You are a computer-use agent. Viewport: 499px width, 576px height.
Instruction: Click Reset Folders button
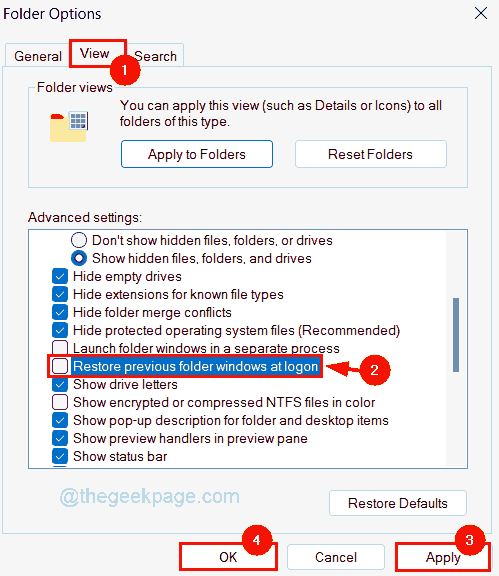pyautogui.click(x=370, y=154)
